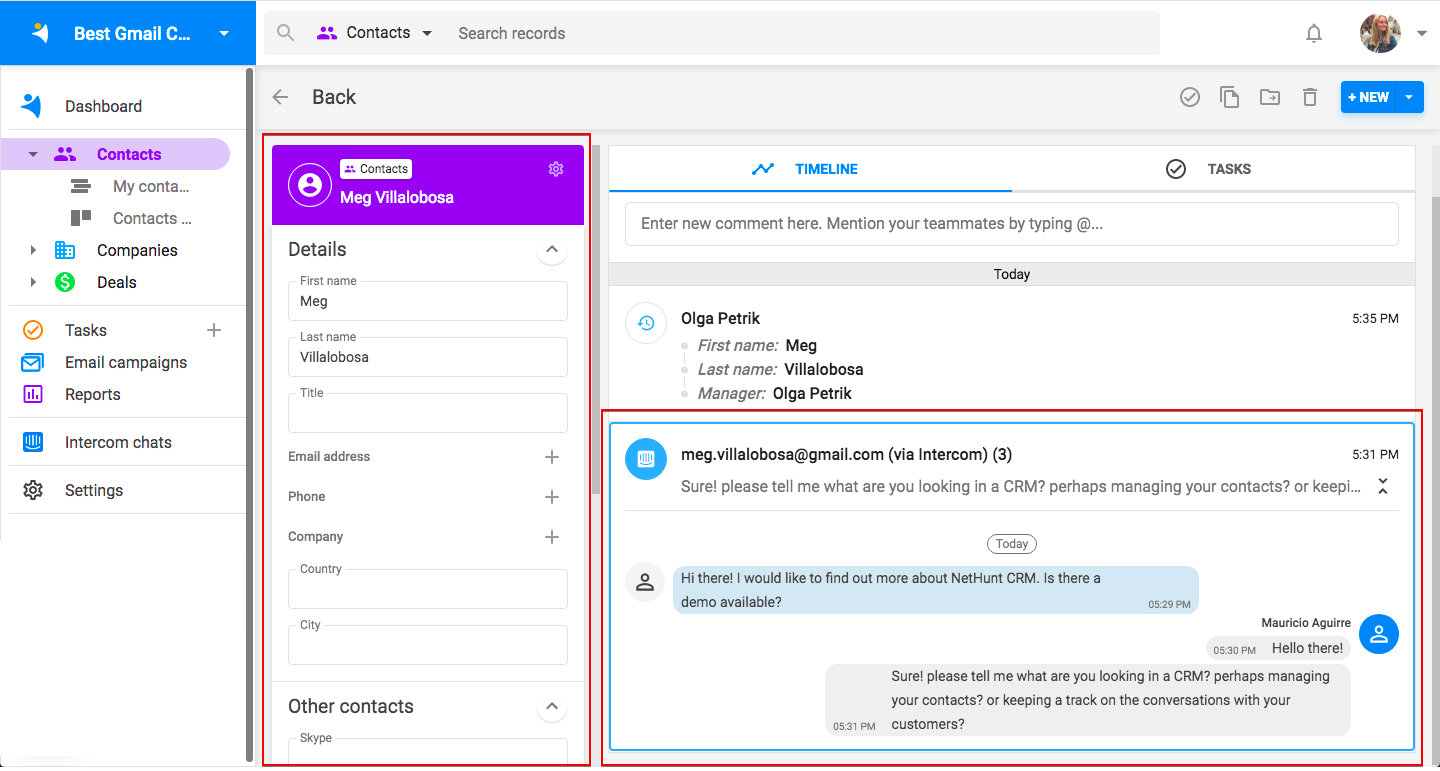
Task: Add a Company with the plus icon
Action: tap(552, 537)
